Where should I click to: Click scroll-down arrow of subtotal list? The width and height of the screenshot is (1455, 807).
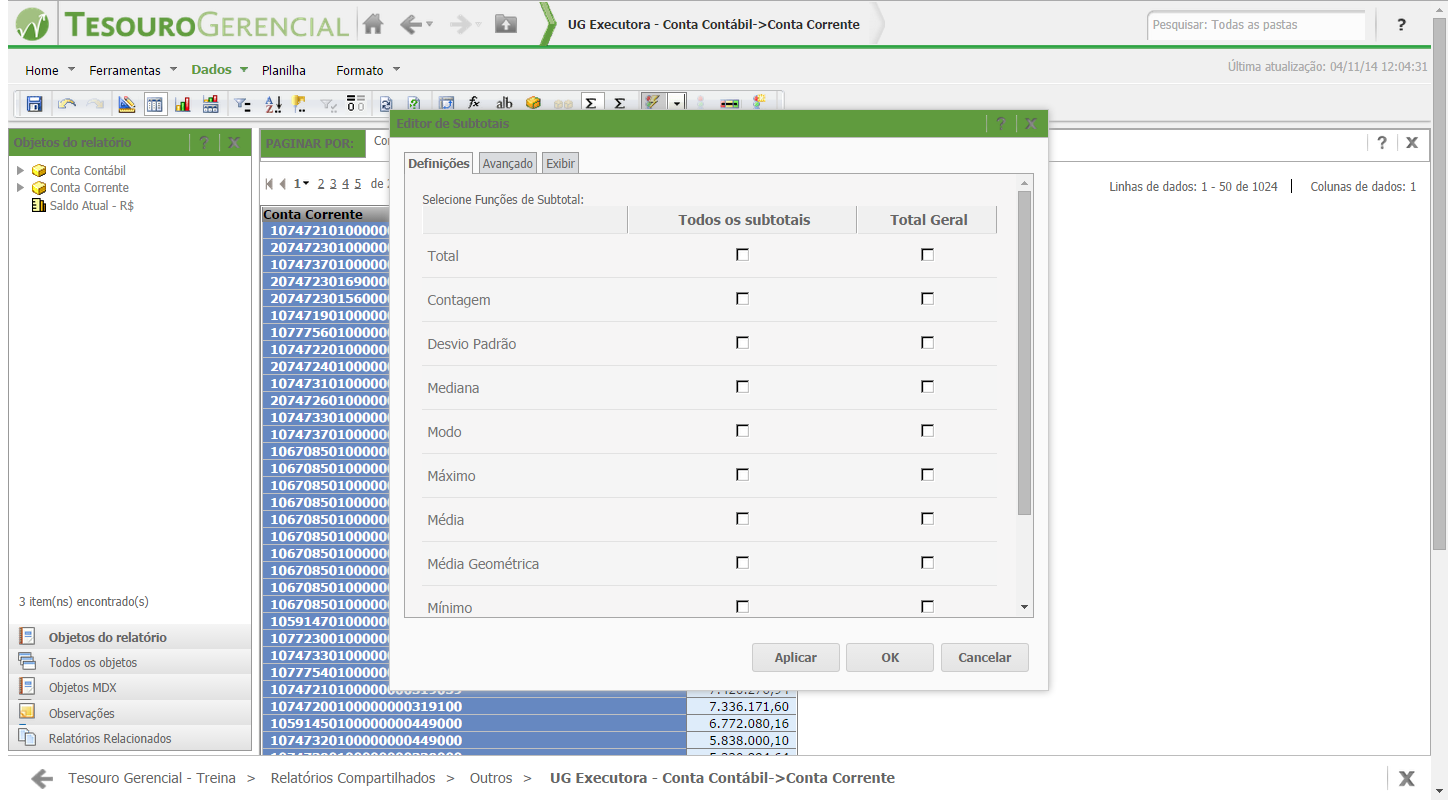[1024, 607]
